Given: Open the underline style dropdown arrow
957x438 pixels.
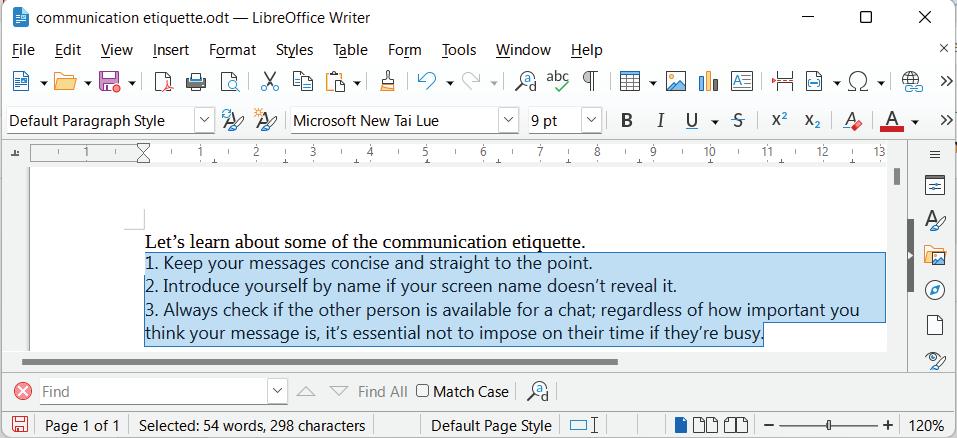Looking at the screenshot, I should pyautogui.click(x=715, y=121).
